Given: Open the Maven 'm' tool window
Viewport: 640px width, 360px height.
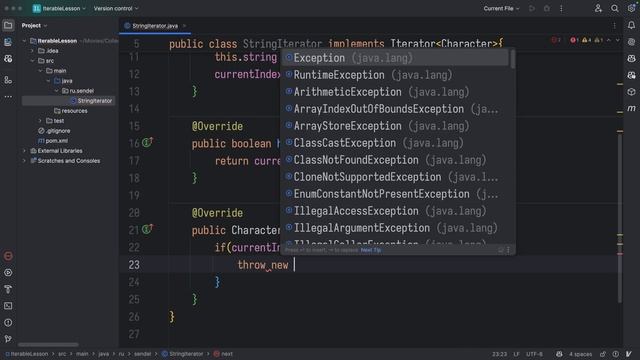Looking at the screenshot, I should 631,108.
